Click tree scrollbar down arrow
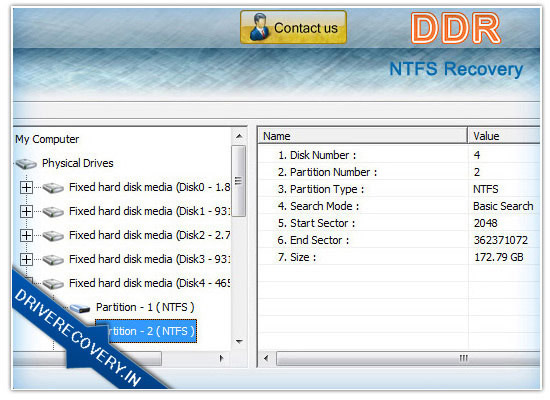 (x=239, y=341)
